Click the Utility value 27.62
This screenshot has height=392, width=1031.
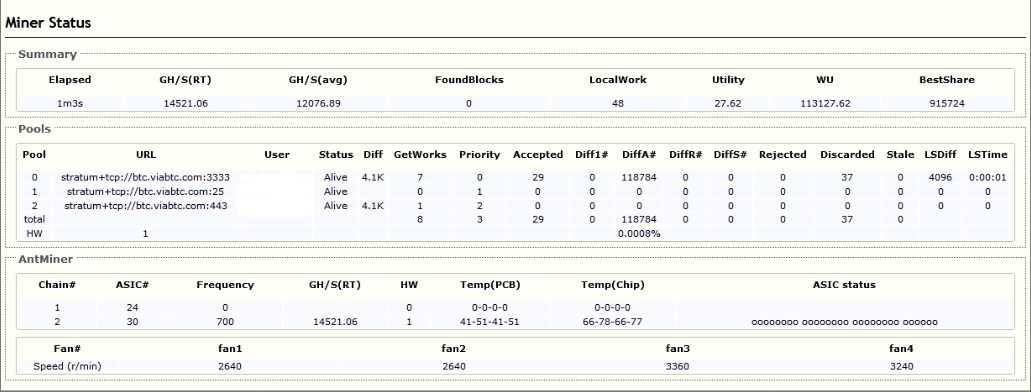point(728,103)
